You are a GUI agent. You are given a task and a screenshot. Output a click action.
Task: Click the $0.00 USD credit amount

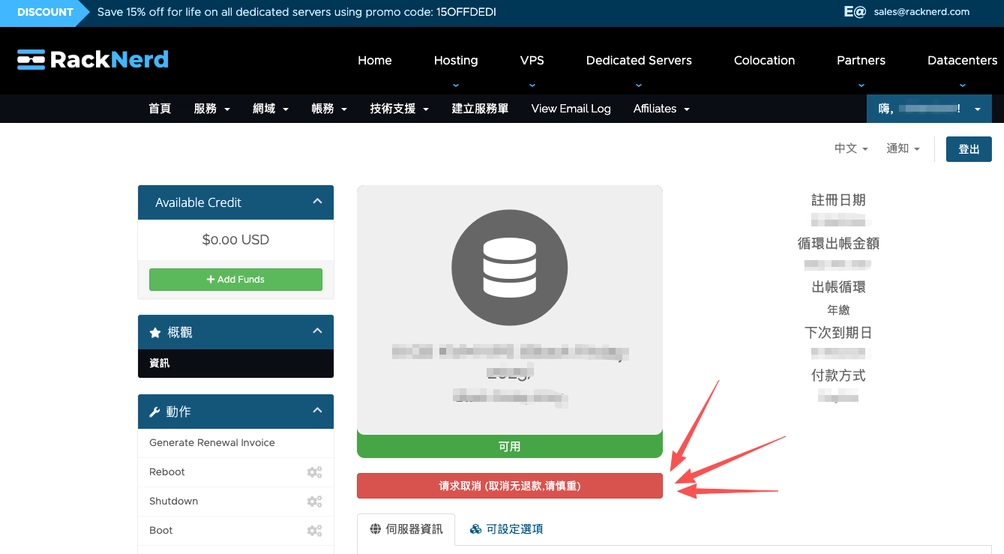pyautogui.click(x=236, y=240)
